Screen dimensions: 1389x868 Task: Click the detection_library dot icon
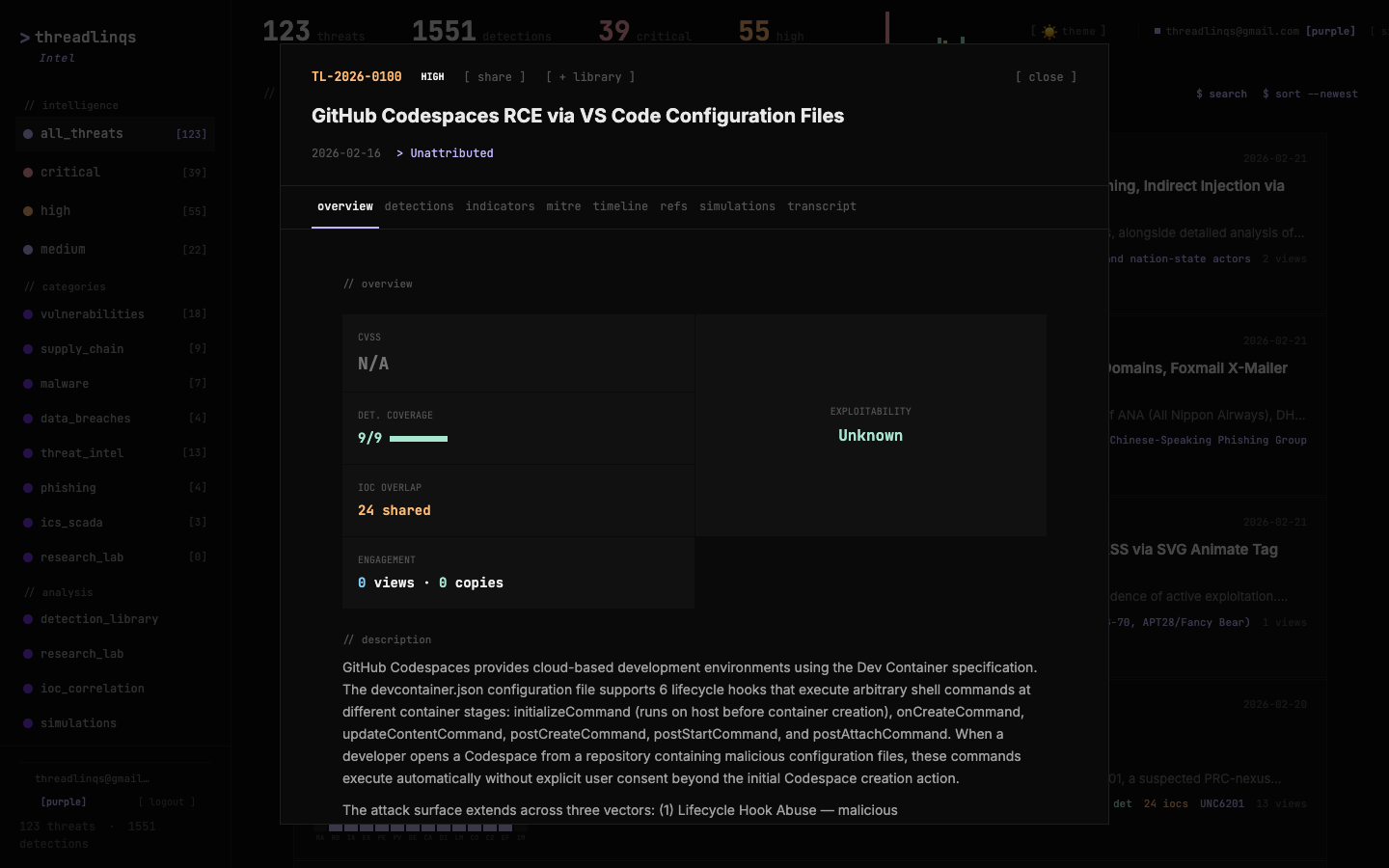27,619
